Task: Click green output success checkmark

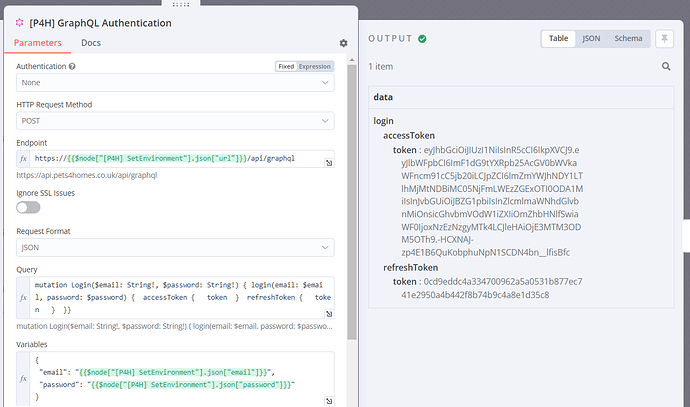Action: click(422, 39)
